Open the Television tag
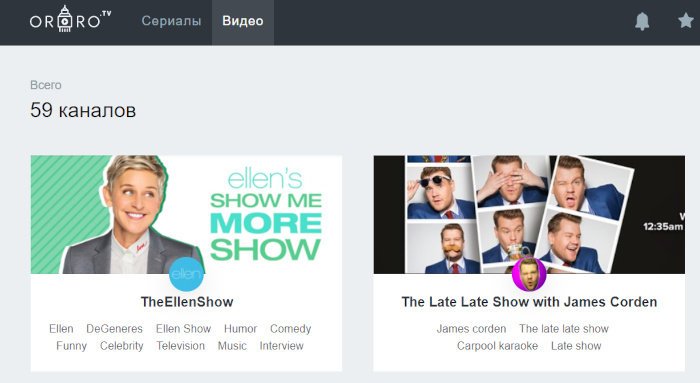The image size is (700, 383). pyautogui.click(x=180, y=346)
